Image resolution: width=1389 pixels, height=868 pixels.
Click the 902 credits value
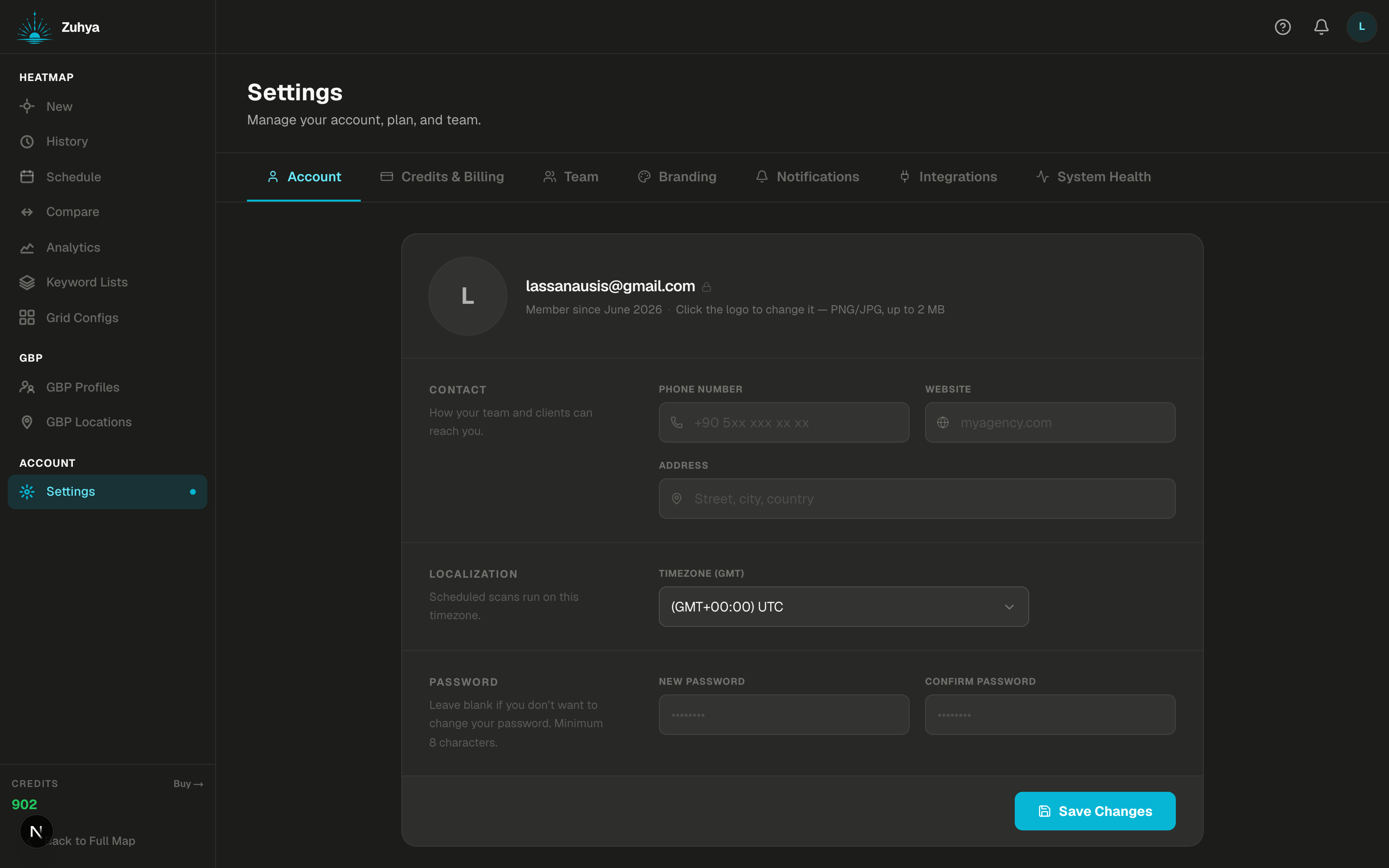click(24, 804)
